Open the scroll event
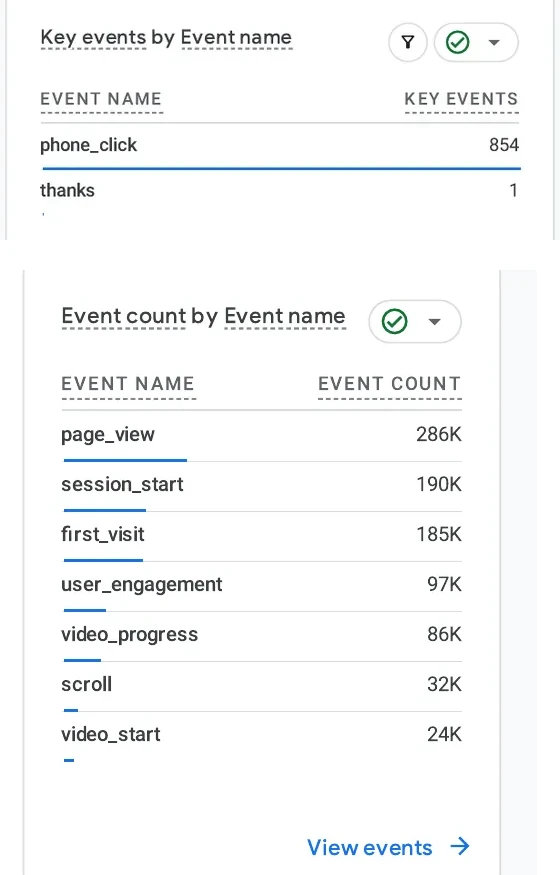This screenshot has height=875, width=560. pyautogui.click(x=262, y=685)
